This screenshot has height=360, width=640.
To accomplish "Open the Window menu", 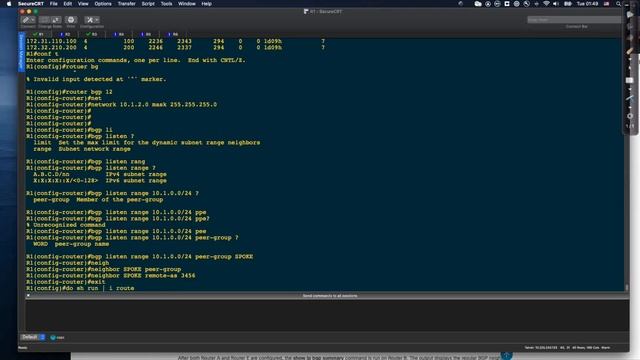I will (187, 4).
